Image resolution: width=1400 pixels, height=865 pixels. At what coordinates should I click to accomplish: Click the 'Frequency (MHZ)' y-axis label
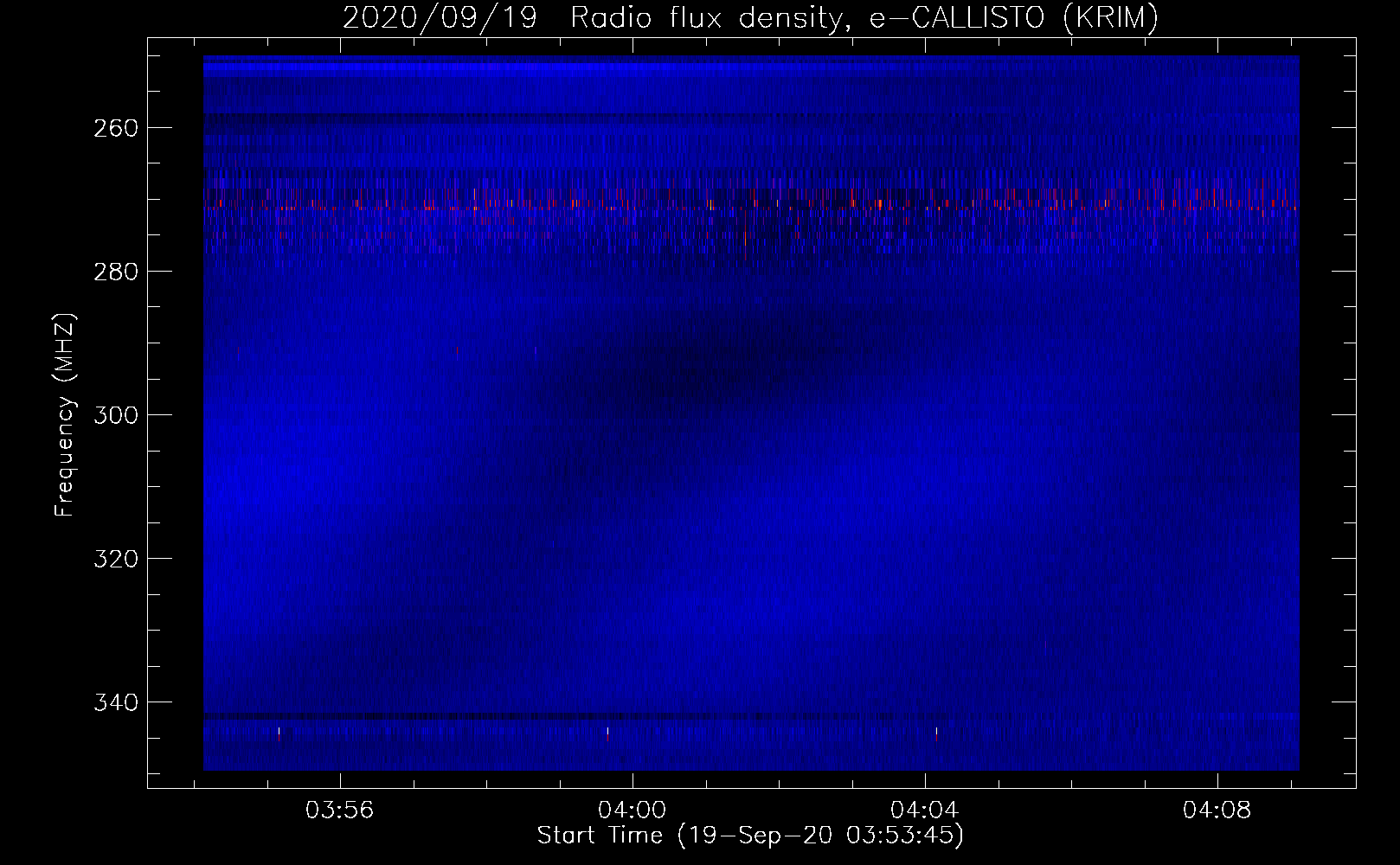[x=65, y=414]
